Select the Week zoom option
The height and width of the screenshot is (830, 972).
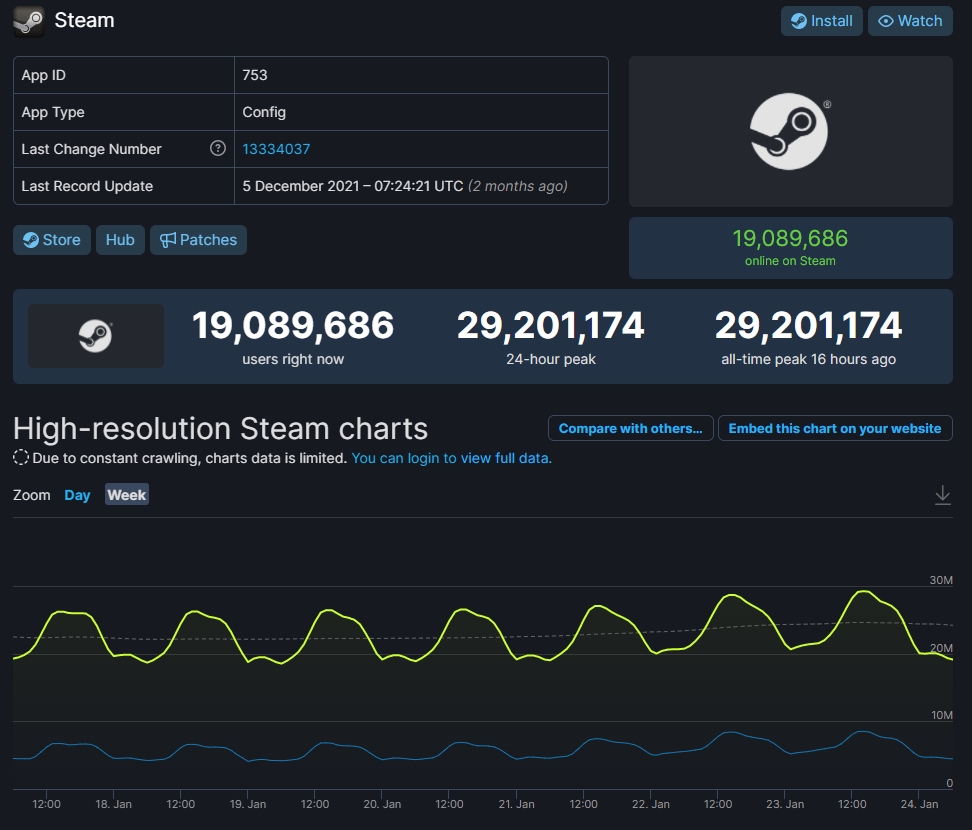pyautogui.click(x=127, y=495)
